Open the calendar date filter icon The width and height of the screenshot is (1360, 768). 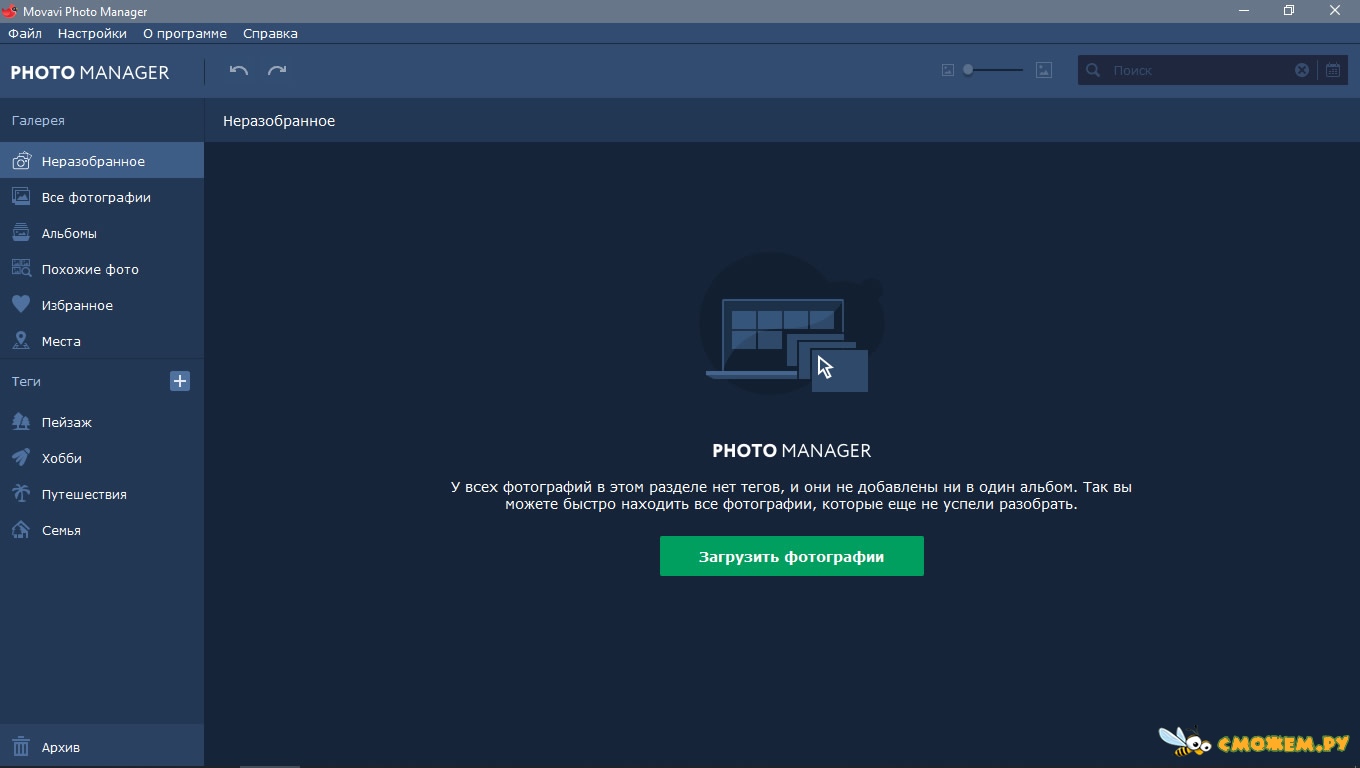click(x=1333, y=70)
